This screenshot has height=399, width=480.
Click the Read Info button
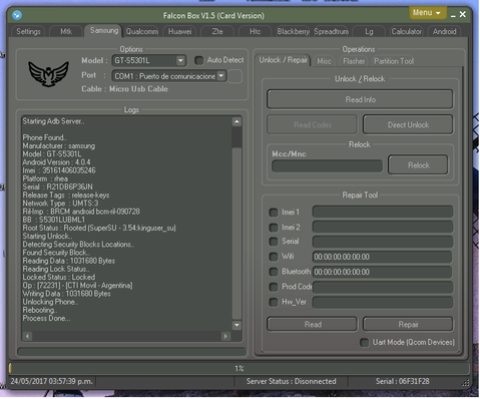pos(360,99)
